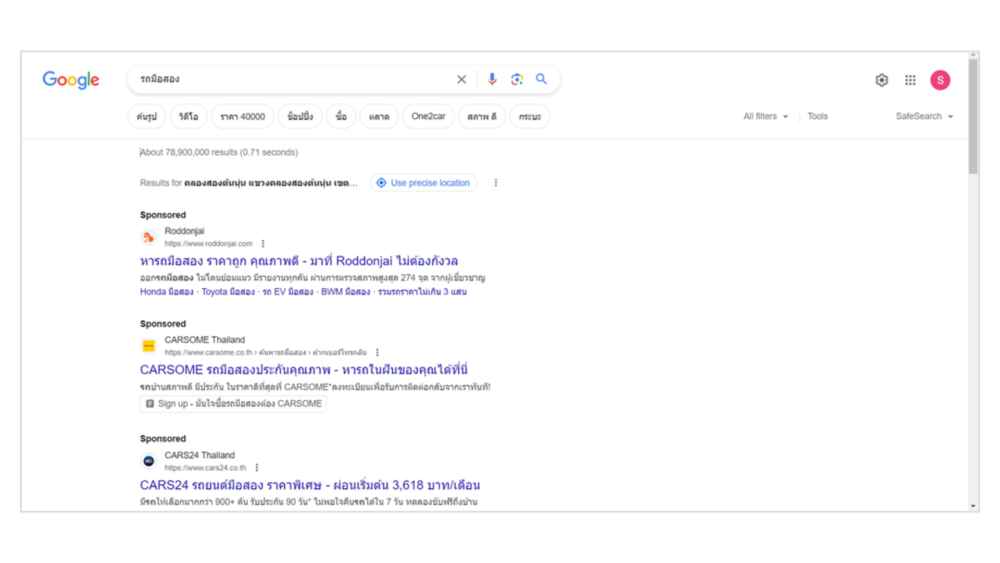Open CARS24 ad three-dot menu
Screen dimensions: 1000x563
pyautogui.click(x=256, y=467)
